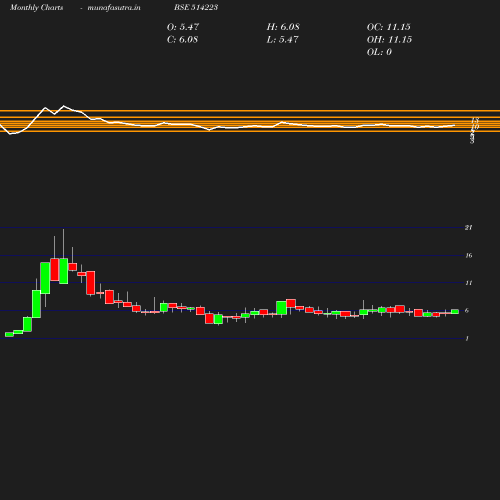Click the low value 'L: 5.47'

(x=282, y=39)
